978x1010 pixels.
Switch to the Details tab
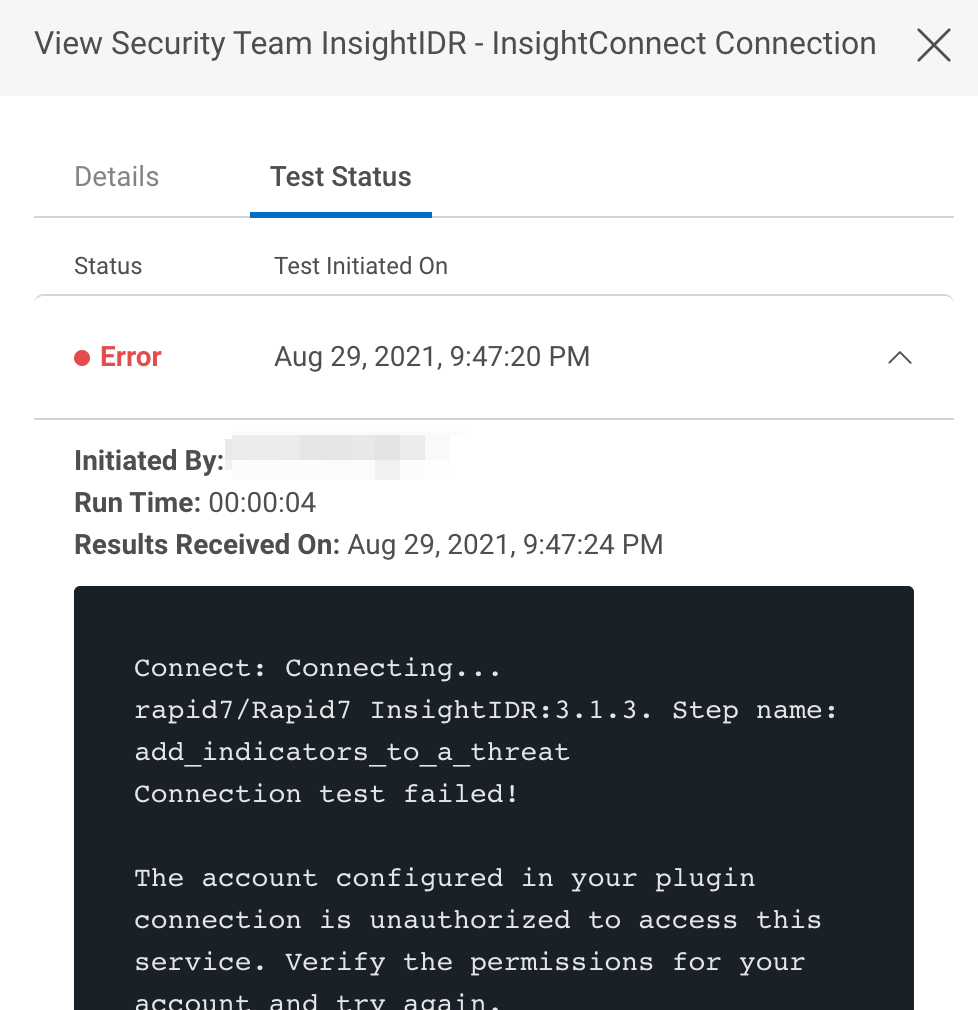point(117,177)
